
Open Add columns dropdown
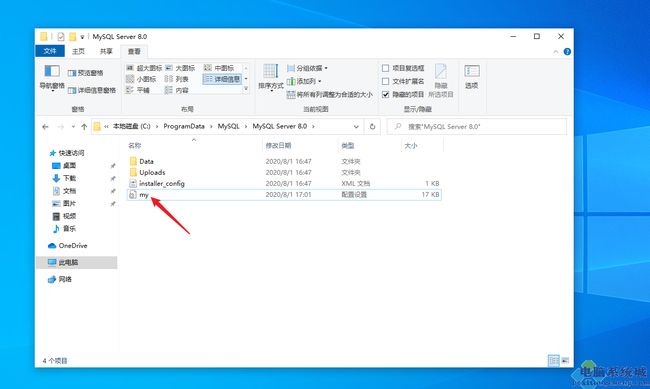304,81
